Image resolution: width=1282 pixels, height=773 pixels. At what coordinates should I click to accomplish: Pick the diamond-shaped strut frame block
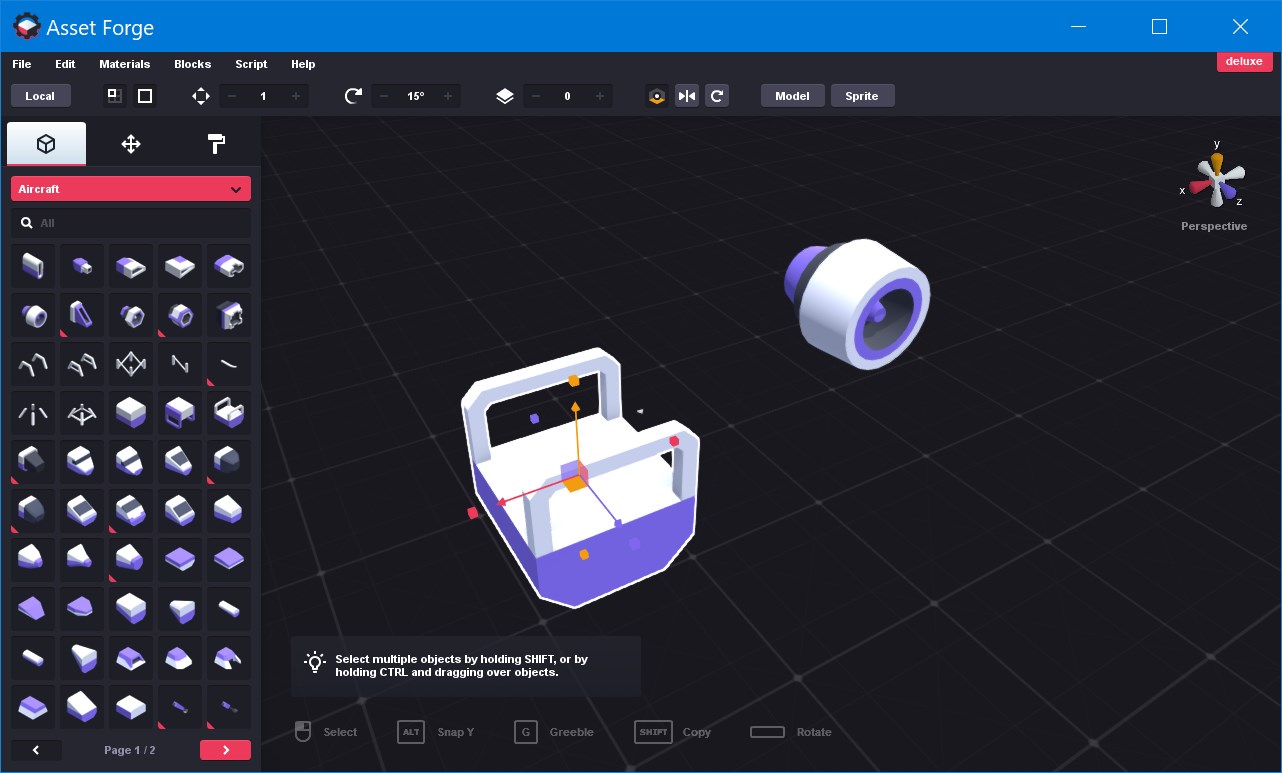131,364
